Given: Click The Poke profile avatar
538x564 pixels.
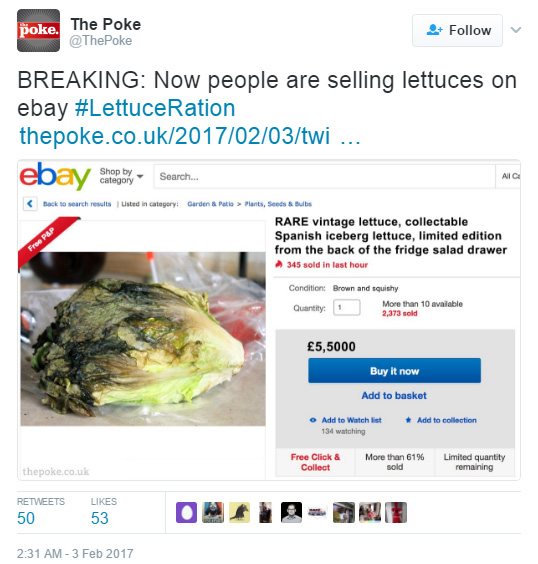Looking at the screenshot, I should [x=38, y=31].
